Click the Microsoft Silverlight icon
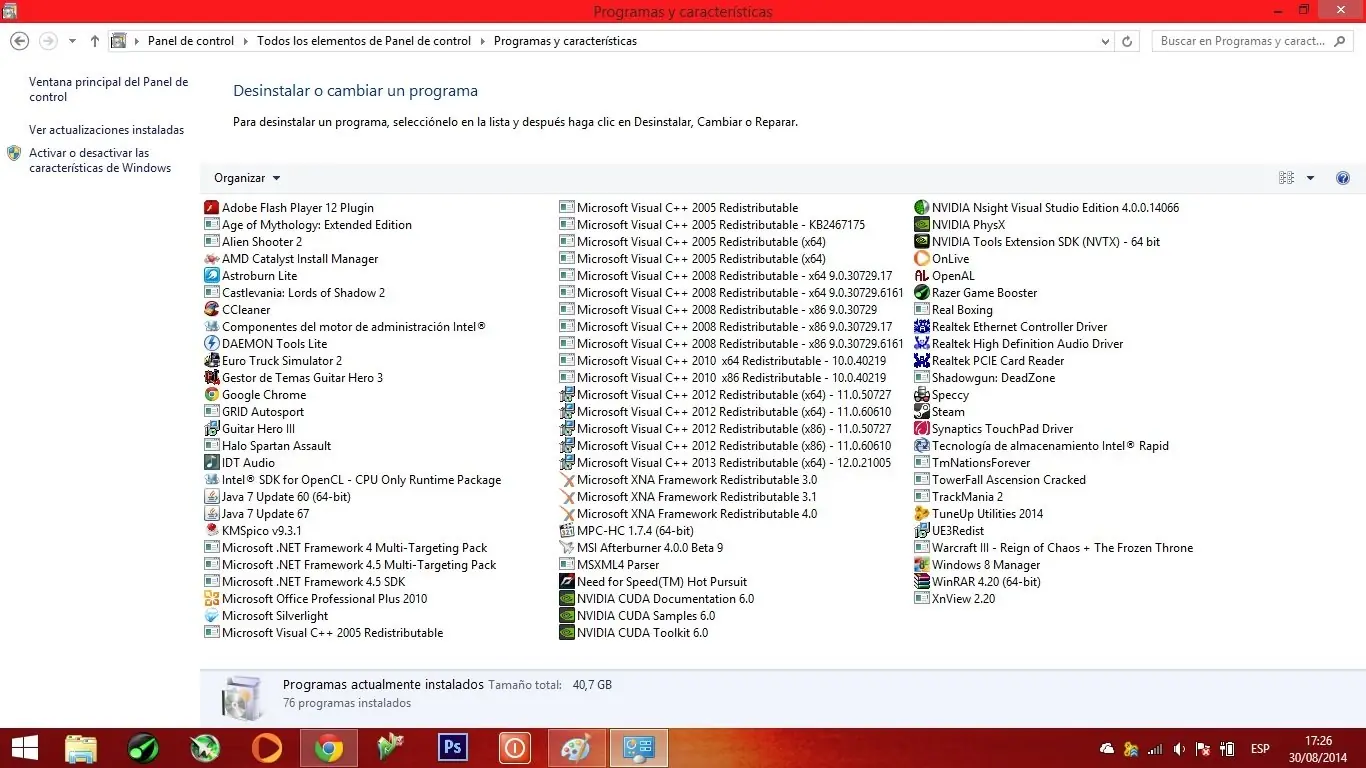Screen dimensions: 1366x768 211,616
